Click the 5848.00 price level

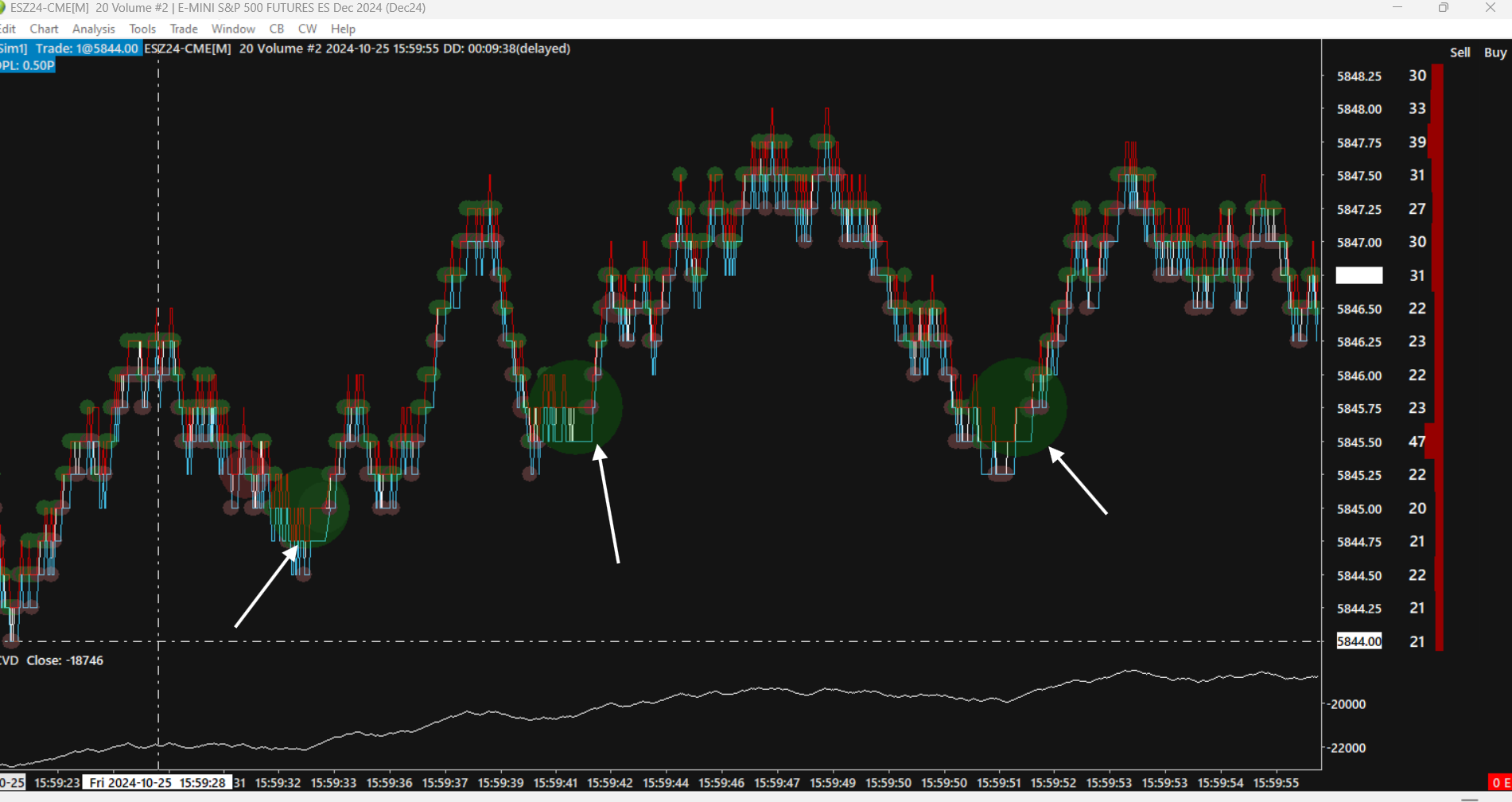1359,109
